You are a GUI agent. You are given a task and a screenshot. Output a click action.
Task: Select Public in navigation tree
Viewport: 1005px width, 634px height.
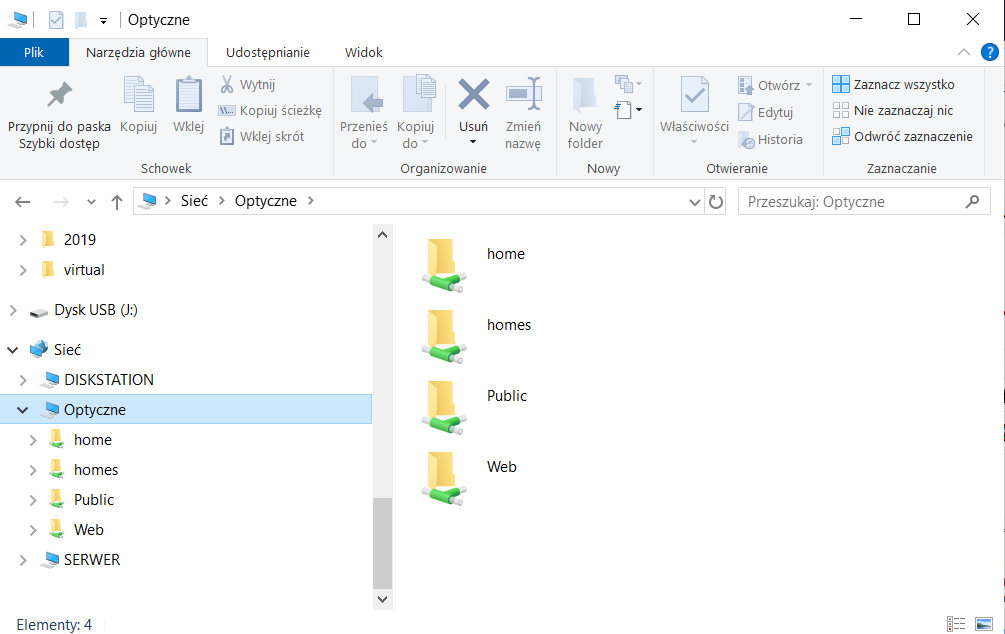pyautogui.click(x=94, y=500)
